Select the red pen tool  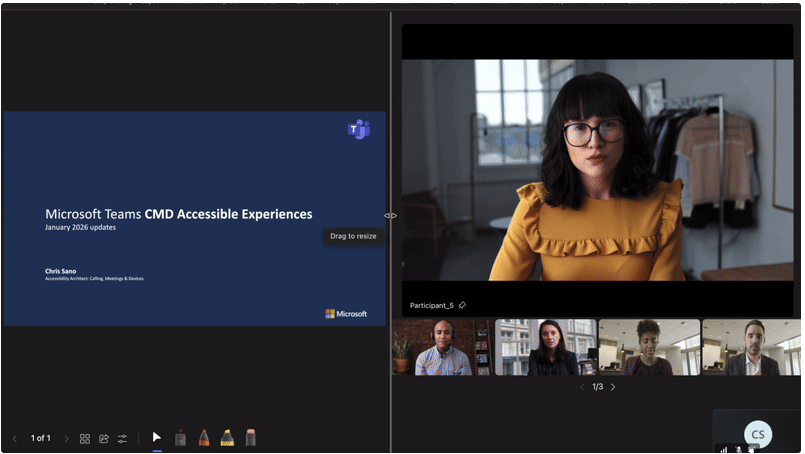[204, 438]
